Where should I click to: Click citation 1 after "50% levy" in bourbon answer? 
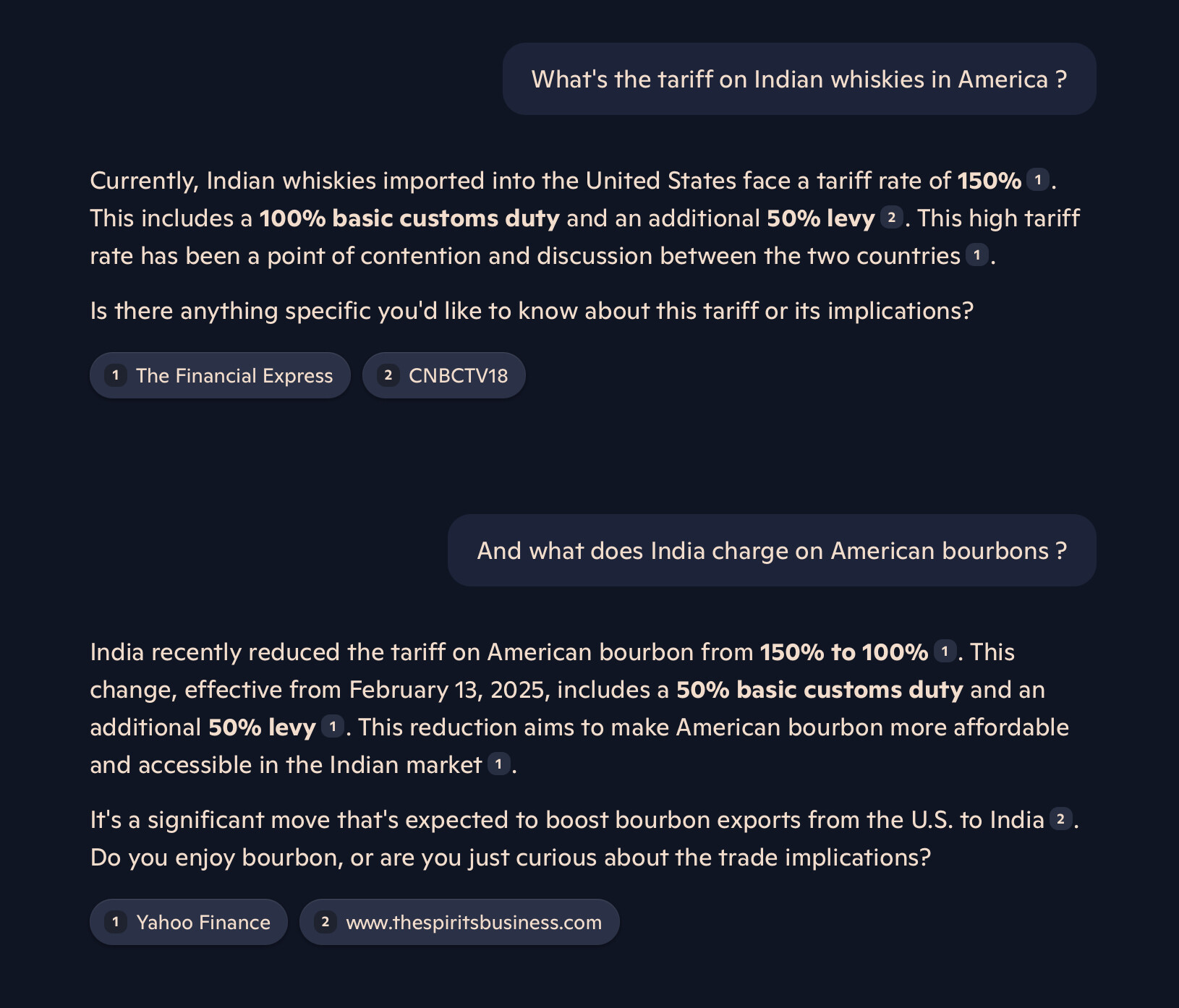click(332, 727)
